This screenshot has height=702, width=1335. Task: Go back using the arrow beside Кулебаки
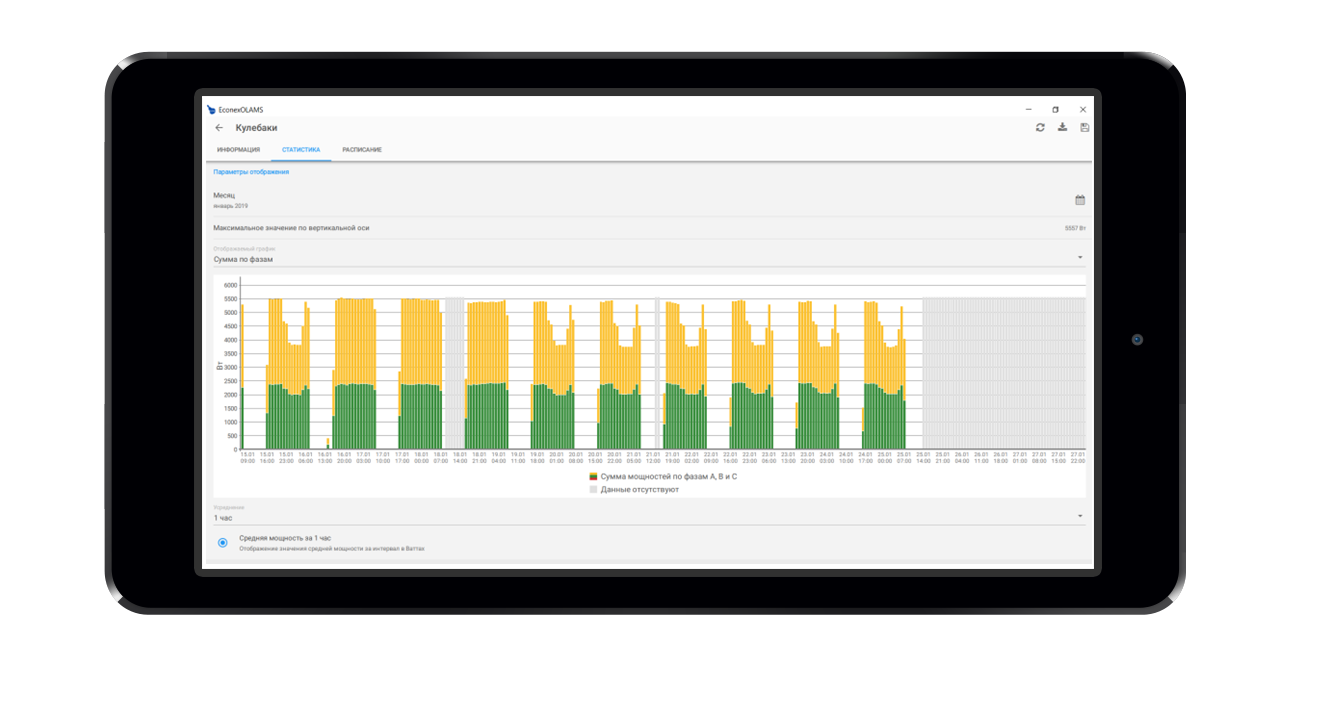click(219, 128)
